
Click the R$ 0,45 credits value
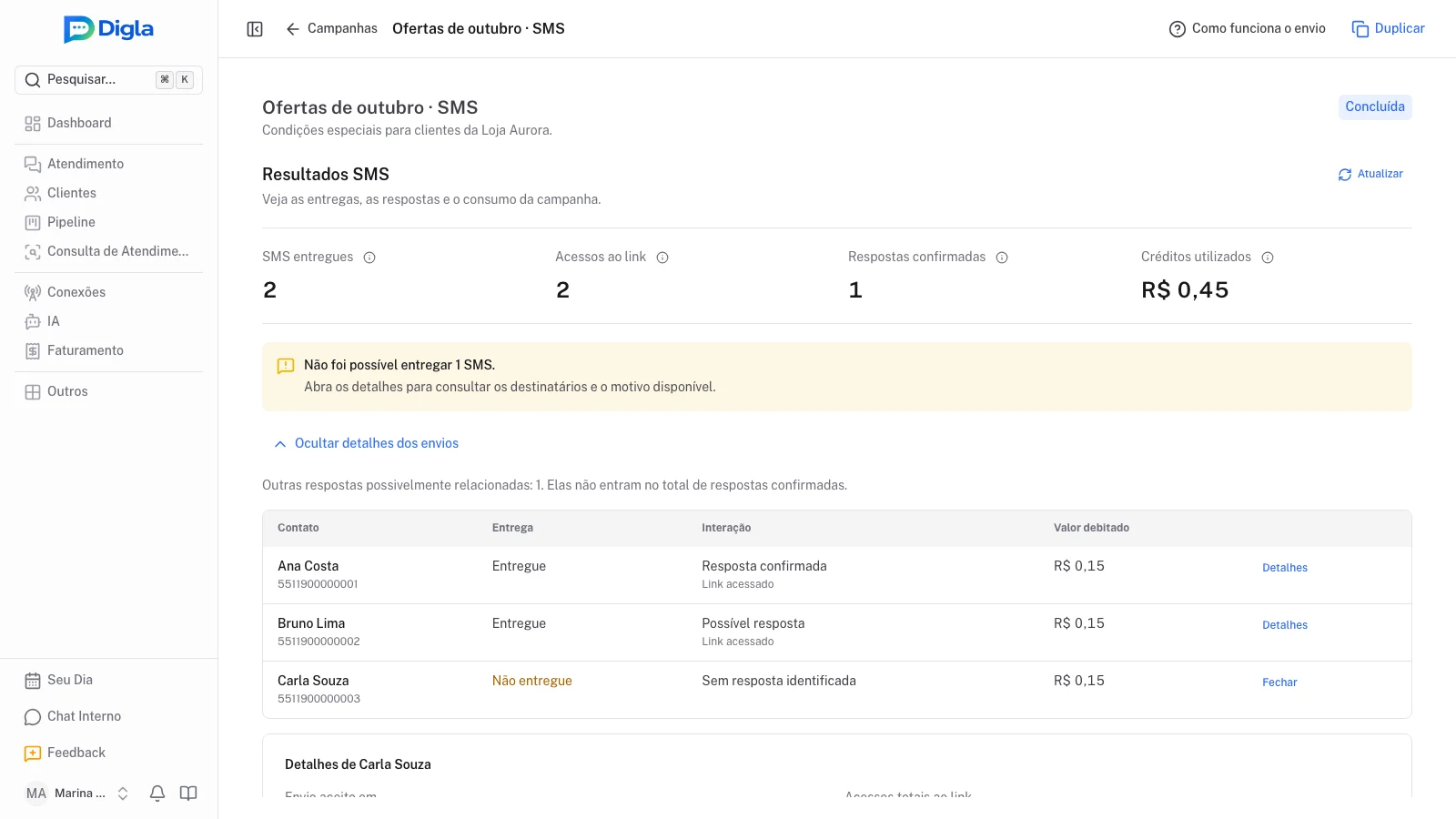(x=1185, y=290)
